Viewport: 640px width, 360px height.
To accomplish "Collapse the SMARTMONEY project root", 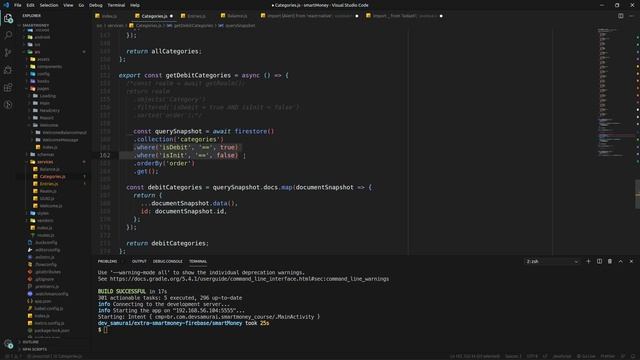I will [x=36, y=25].
